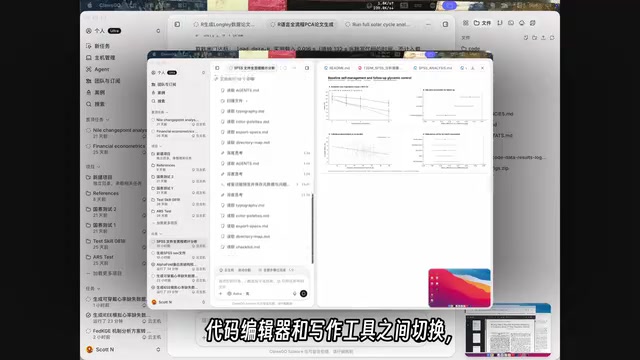Open 搜索 in the front window sidebar

(158, 101)
